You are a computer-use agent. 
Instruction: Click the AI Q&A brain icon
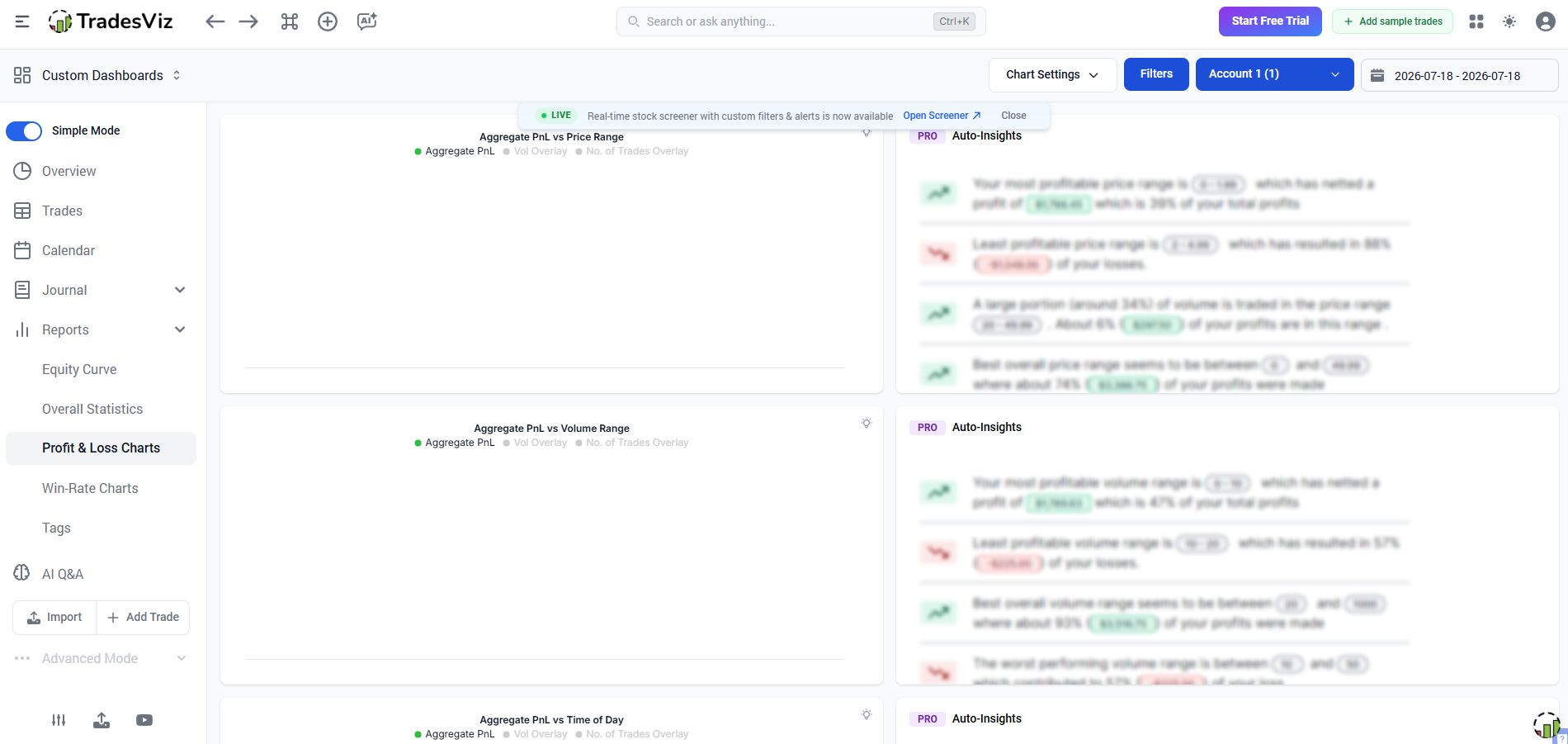click(22, 573)
